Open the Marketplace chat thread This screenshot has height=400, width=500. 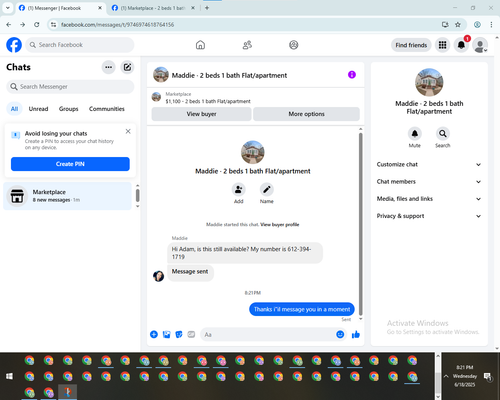[68, 196]
